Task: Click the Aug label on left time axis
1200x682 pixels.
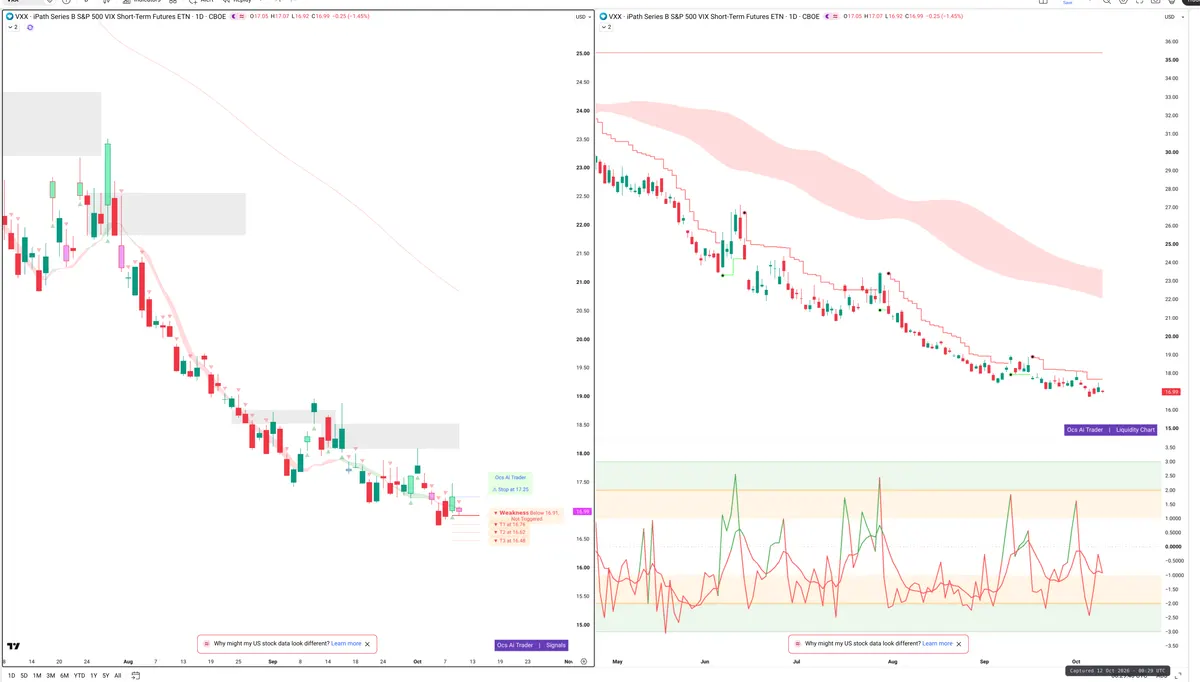Action: pyautogui.click(x=127, y=661)
